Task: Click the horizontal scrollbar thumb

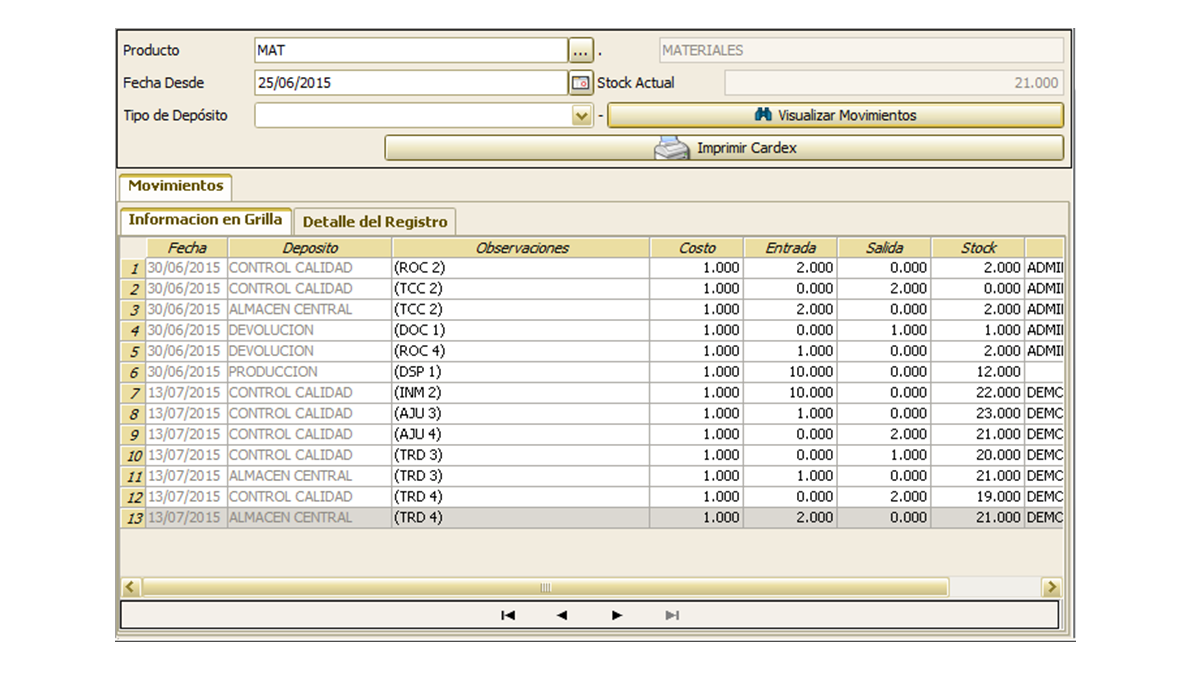Action: click(545, 587)
